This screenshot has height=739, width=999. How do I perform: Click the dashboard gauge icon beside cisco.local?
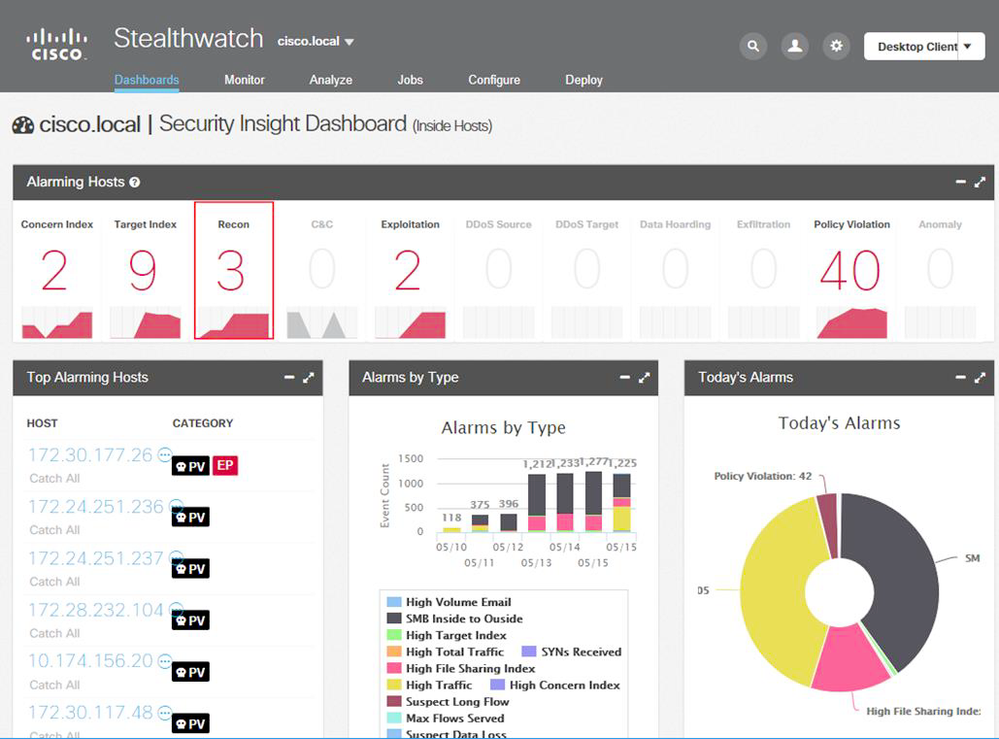tap(23, 125)
